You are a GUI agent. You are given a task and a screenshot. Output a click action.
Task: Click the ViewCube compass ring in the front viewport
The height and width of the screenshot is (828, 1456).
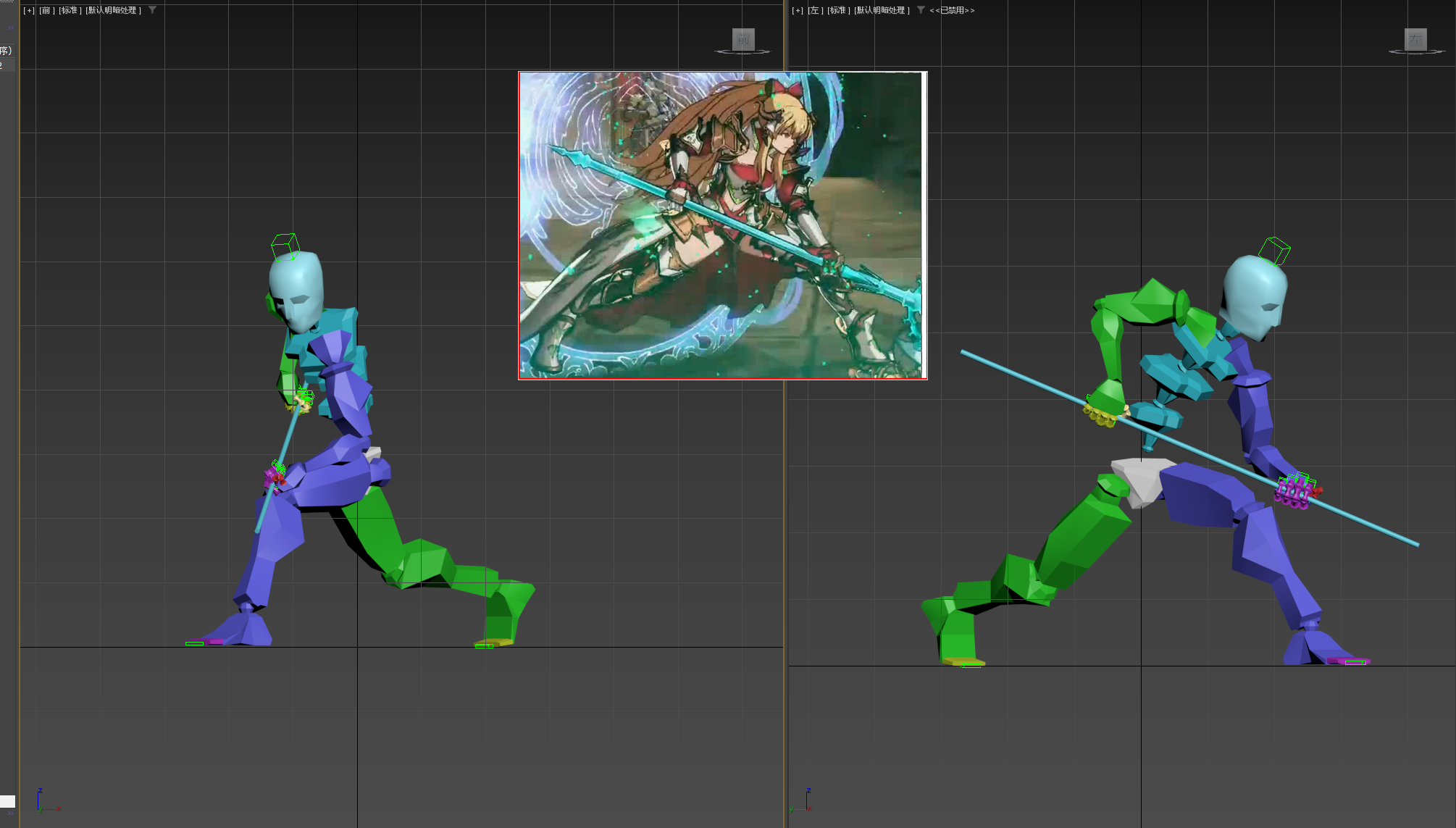tap(744, 52)
